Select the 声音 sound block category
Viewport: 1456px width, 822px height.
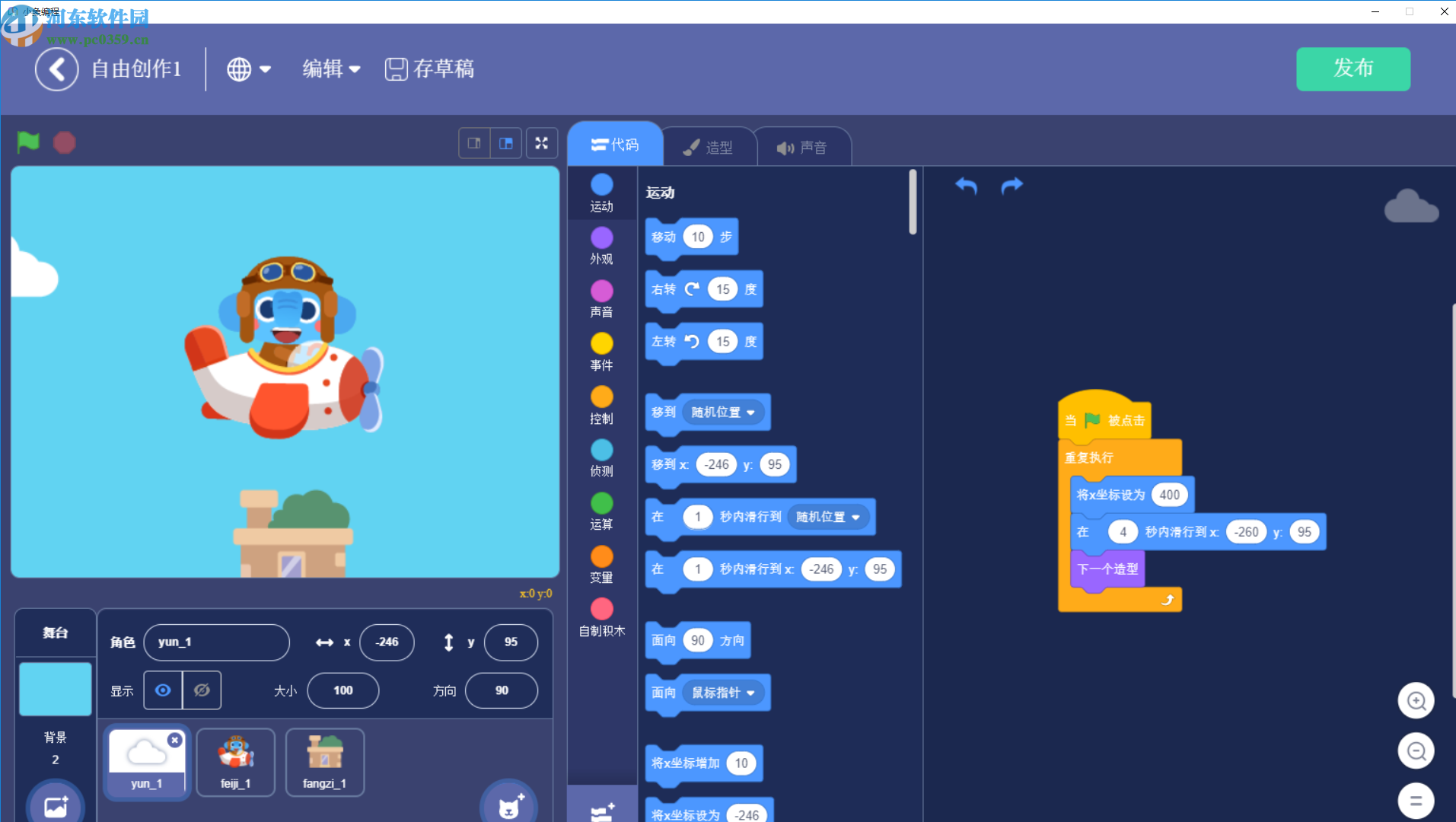click(x=601, y=299)
